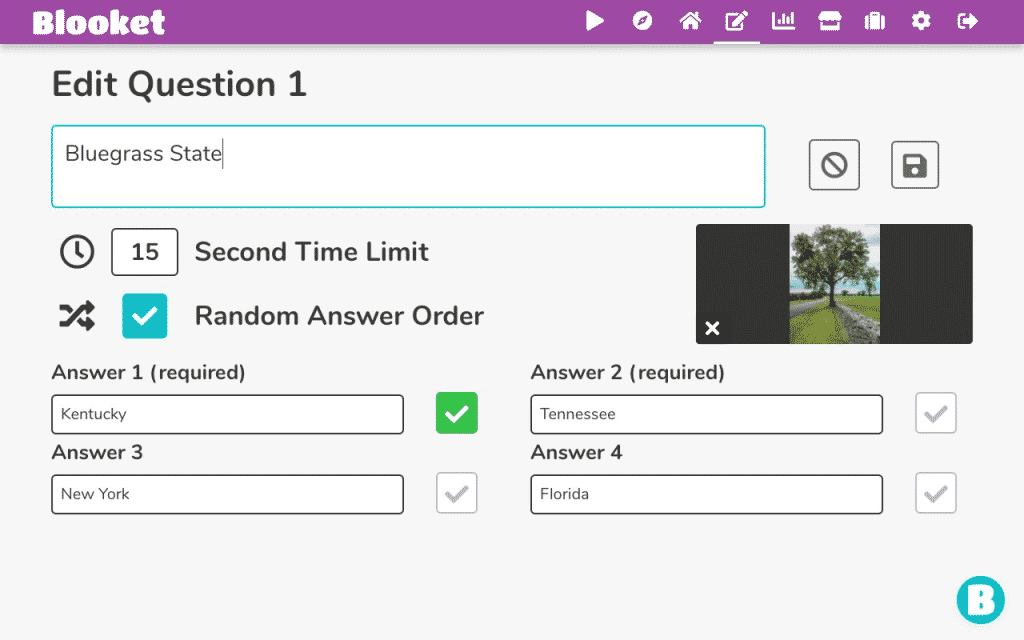This screenshot has width=1024, height=640.
Task: Click the Logout icon
Action: [967, 21]
